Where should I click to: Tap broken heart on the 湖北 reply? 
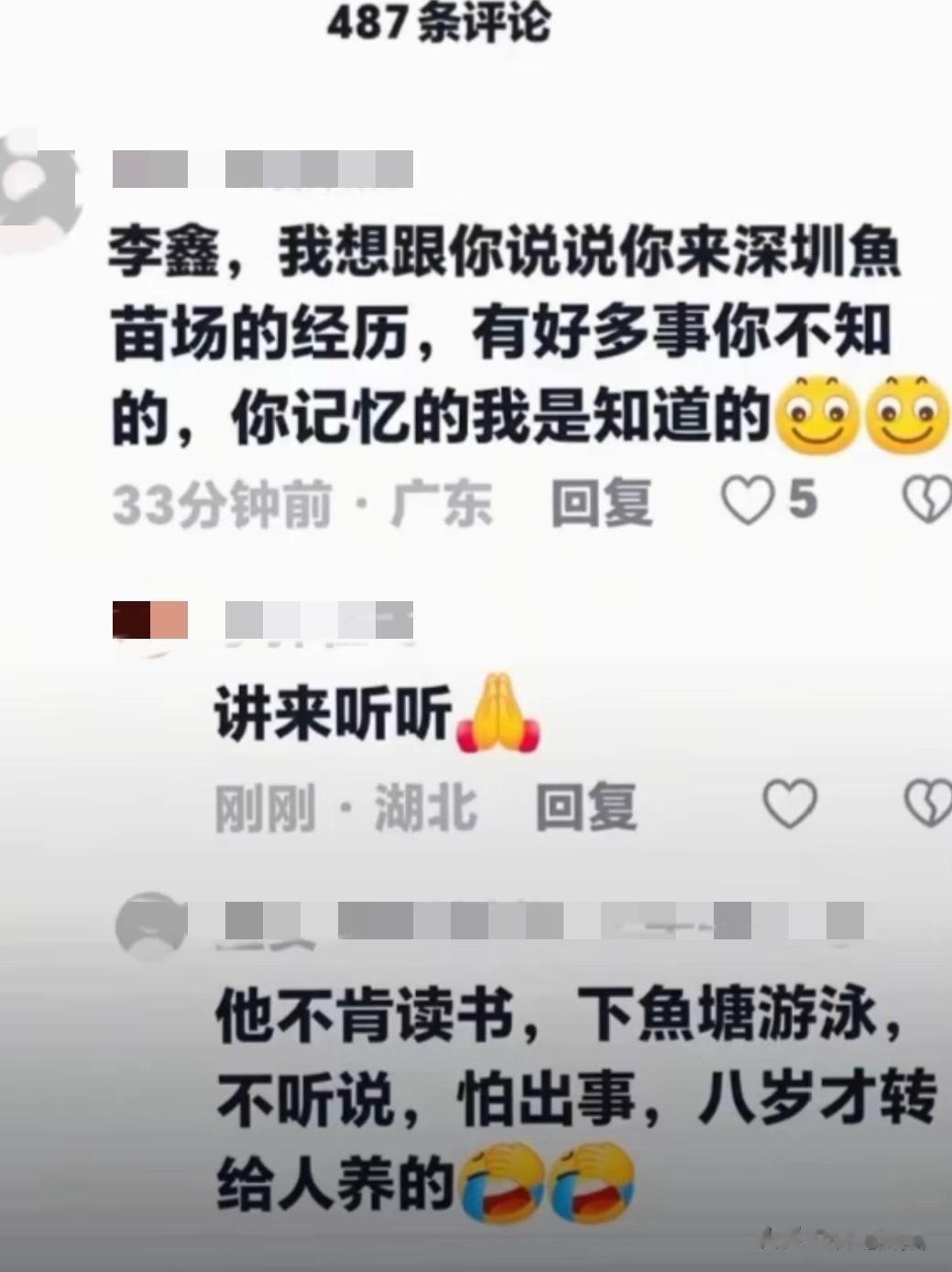(928, 804)
